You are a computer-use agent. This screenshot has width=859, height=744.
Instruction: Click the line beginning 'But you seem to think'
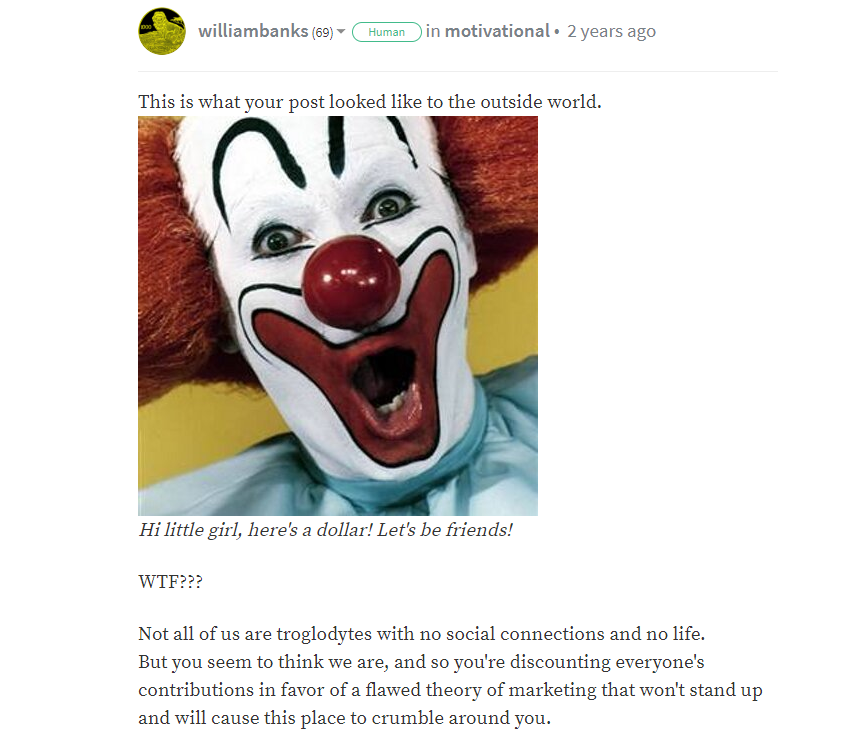[x=421, y=662]
